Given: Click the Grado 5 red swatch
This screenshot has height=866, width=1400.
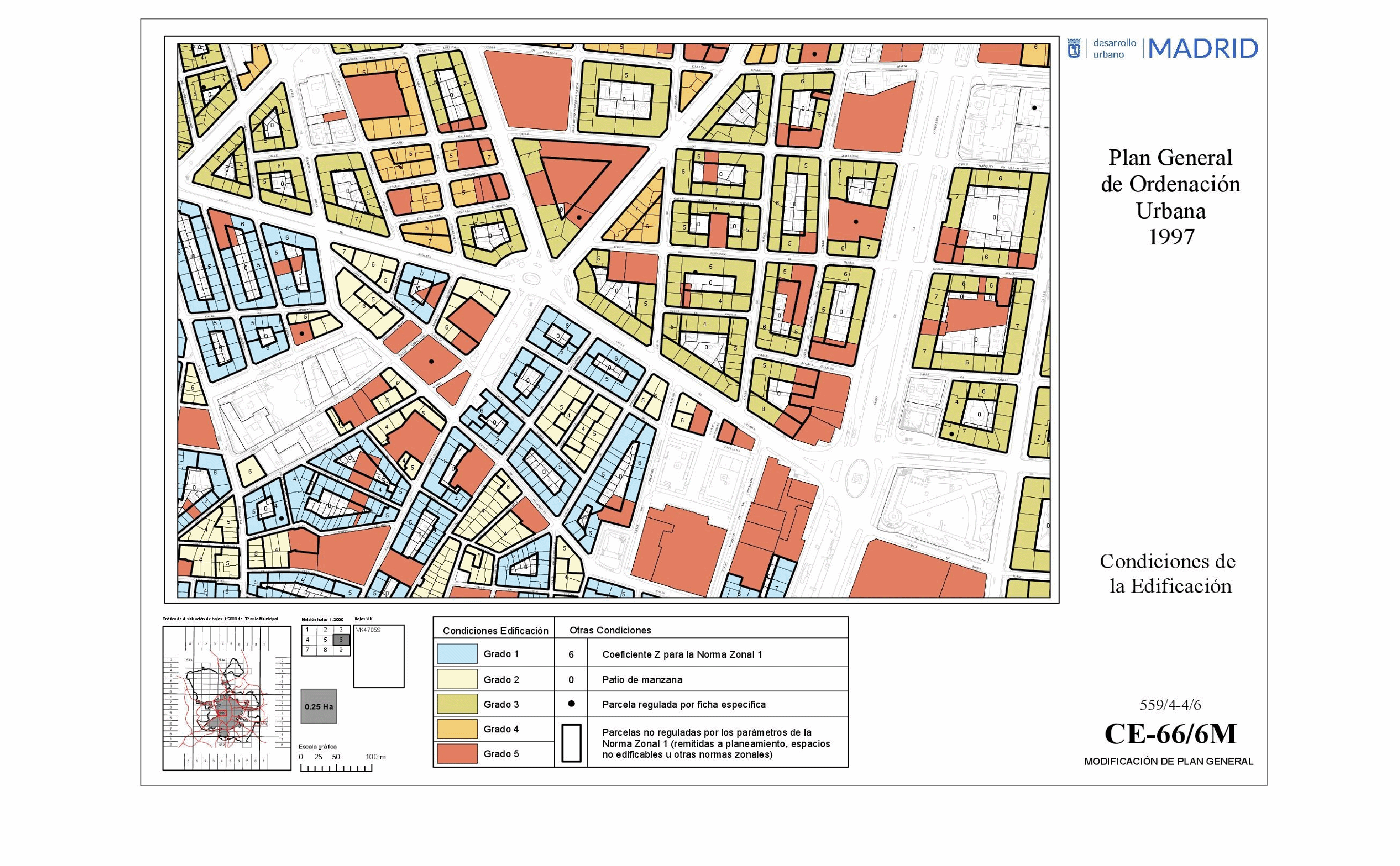Looking at the screenshot, I should point(457,753).
